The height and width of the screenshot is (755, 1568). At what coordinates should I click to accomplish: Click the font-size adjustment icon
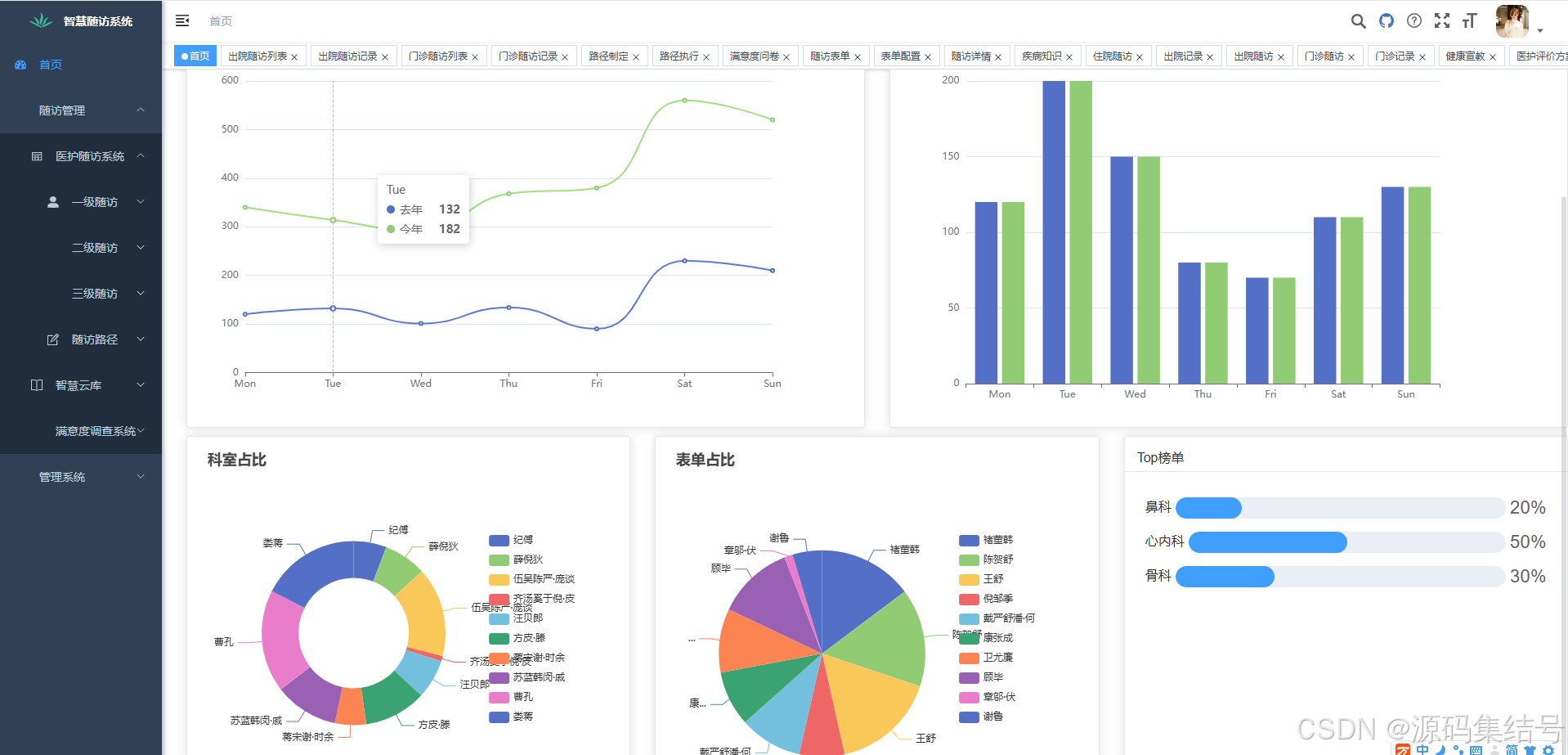[x=1470, y=20]
